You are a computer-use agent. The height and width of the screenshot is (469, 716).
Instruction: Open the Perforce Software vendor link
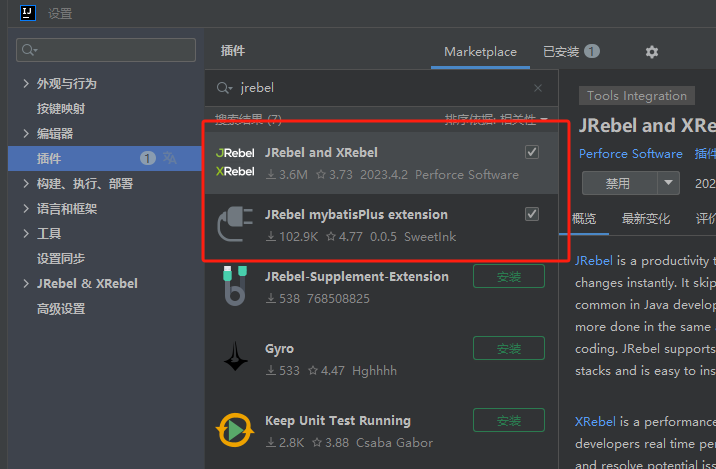click(630, 154)
